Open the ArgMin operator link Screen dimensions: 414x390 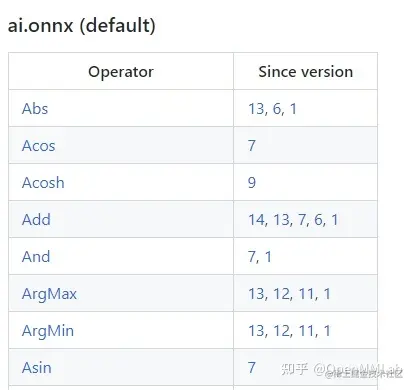coord(48,331)
